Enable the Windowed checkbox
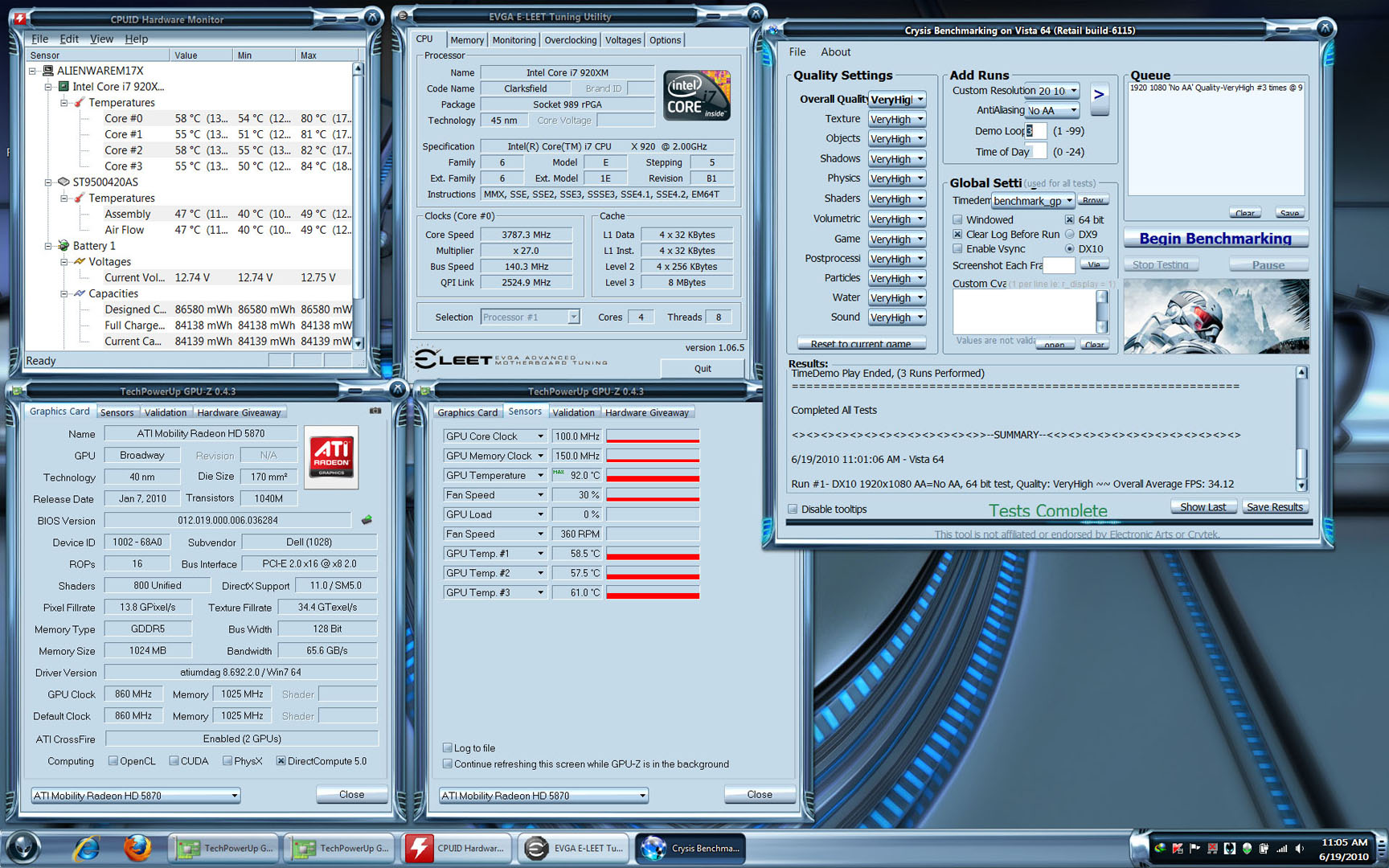 [x=957, y=219]
